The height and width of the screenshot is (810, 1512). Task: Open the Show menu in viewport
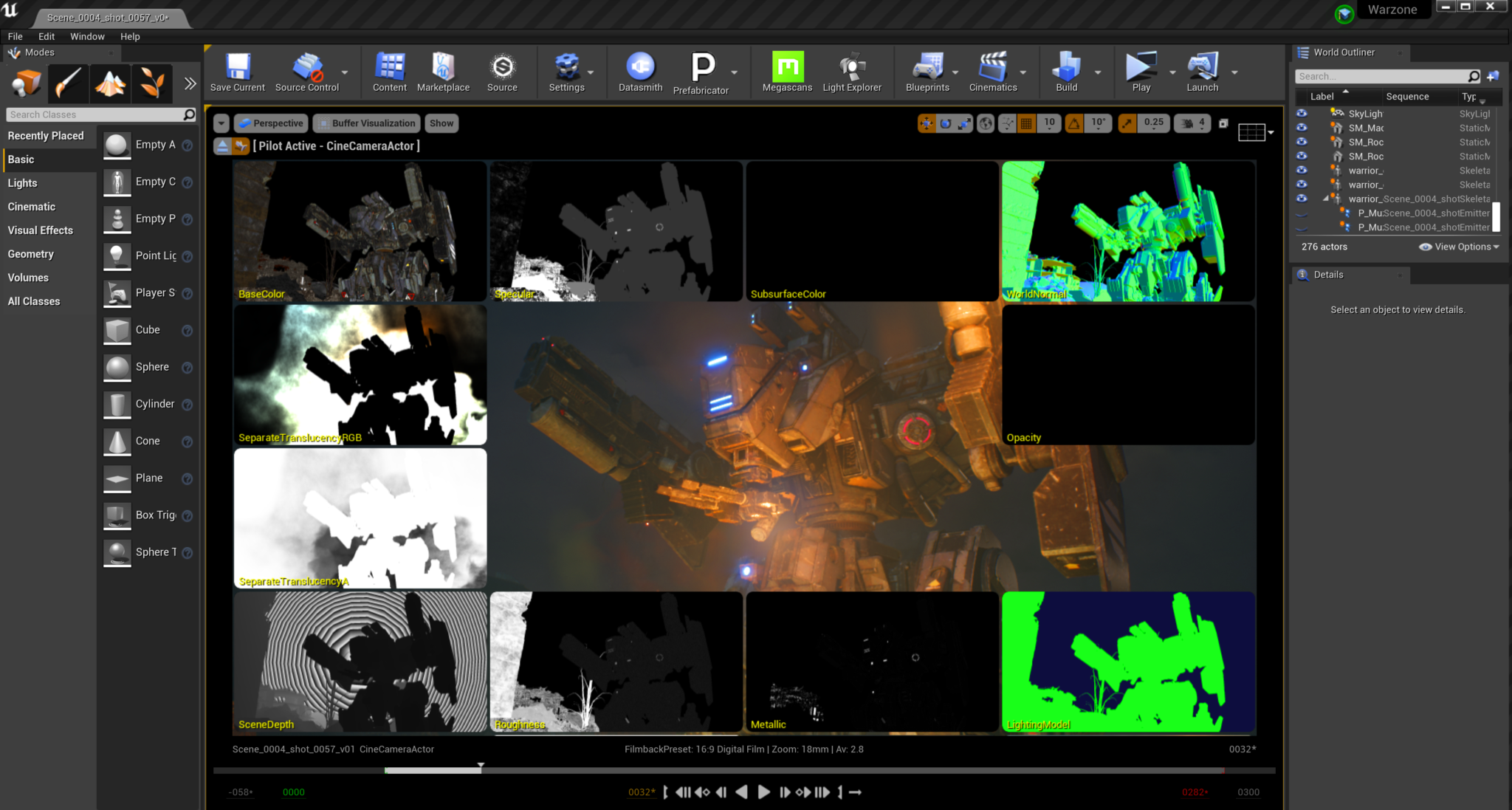(441, 123)
